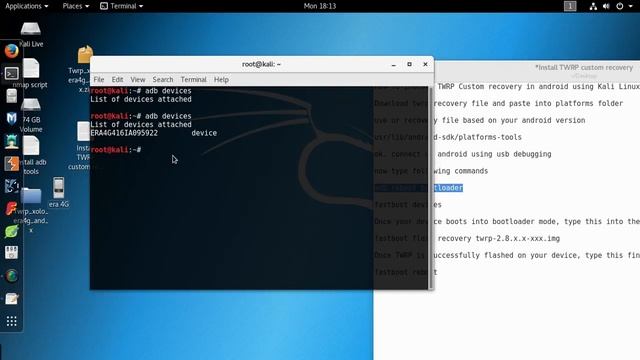Open the Terminal menu in the window menubar
This screenshot has width=640, height=360.
(193, 80)
